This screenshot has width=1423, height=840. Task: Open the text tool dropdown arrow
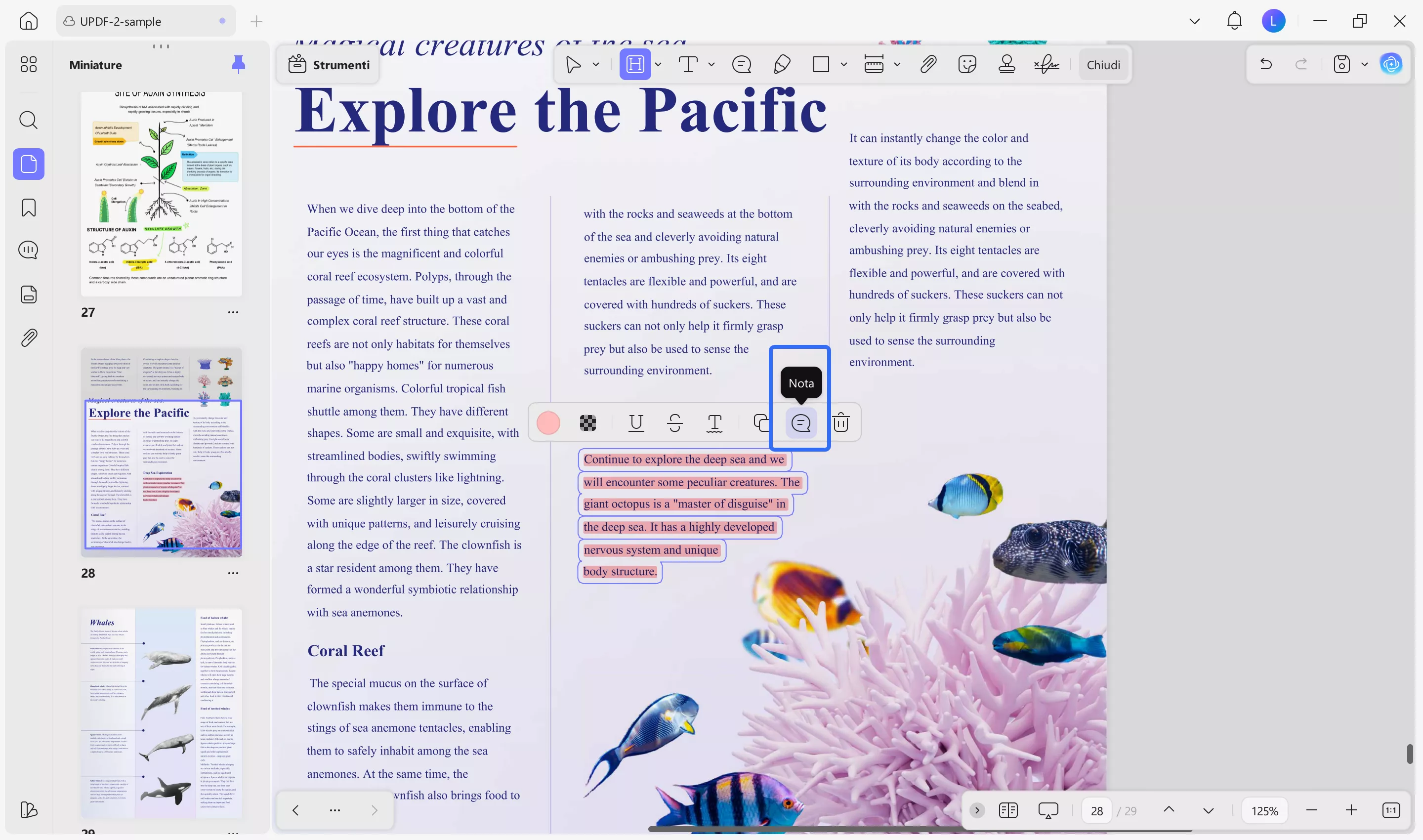pos(711,64)
